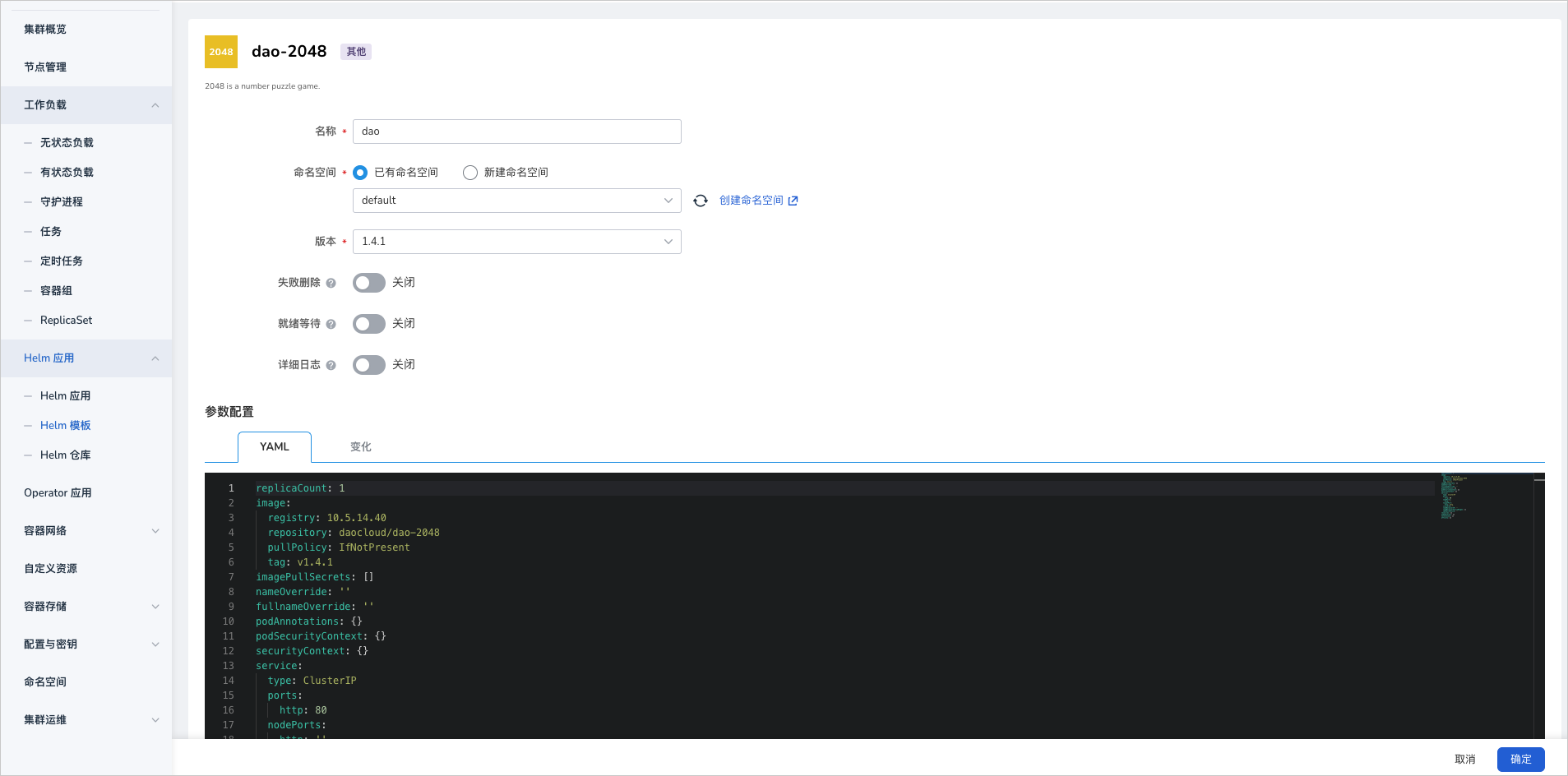Toggle the 失败删除 switch

[x=369, y=283]
